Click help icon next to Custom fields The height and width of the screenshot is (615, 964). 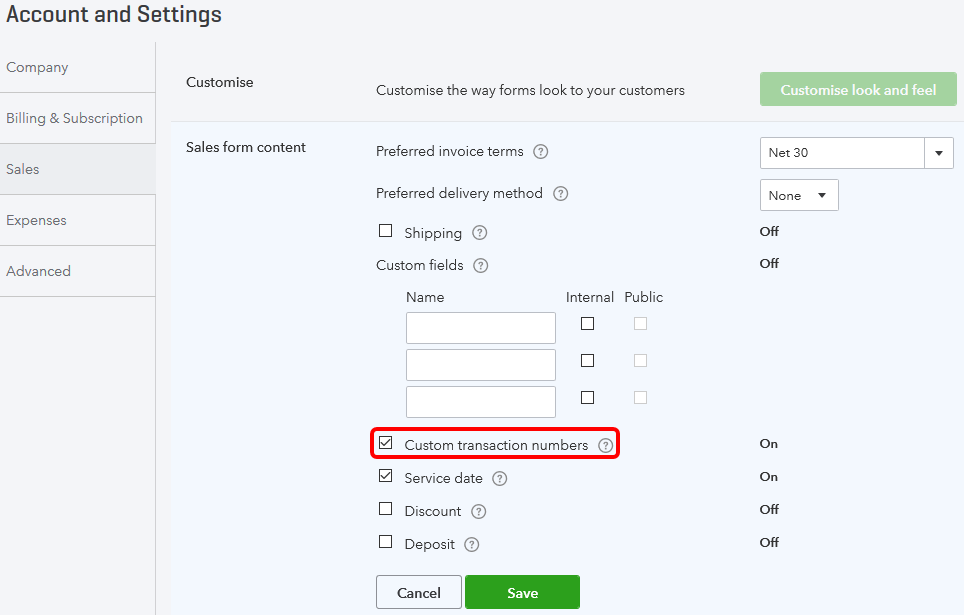pyautogui.click(x=481, y=266)
